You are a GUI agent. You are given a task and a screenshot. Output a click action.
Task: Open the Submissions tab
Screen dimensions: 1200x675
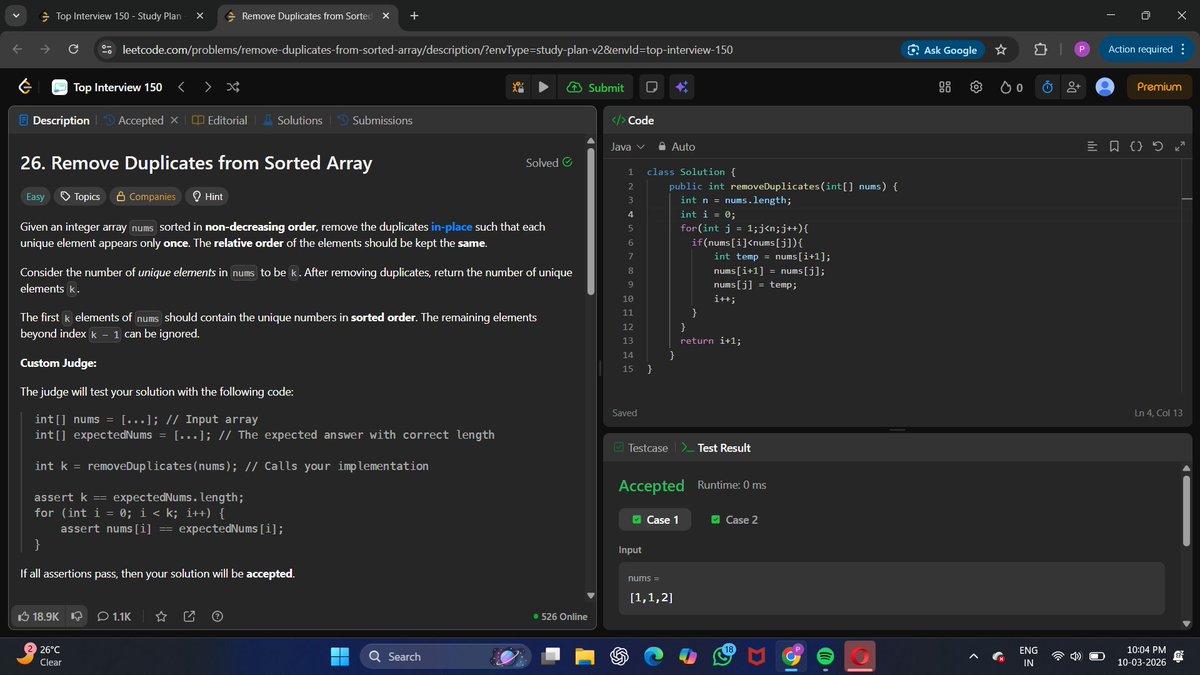point(373,120)
